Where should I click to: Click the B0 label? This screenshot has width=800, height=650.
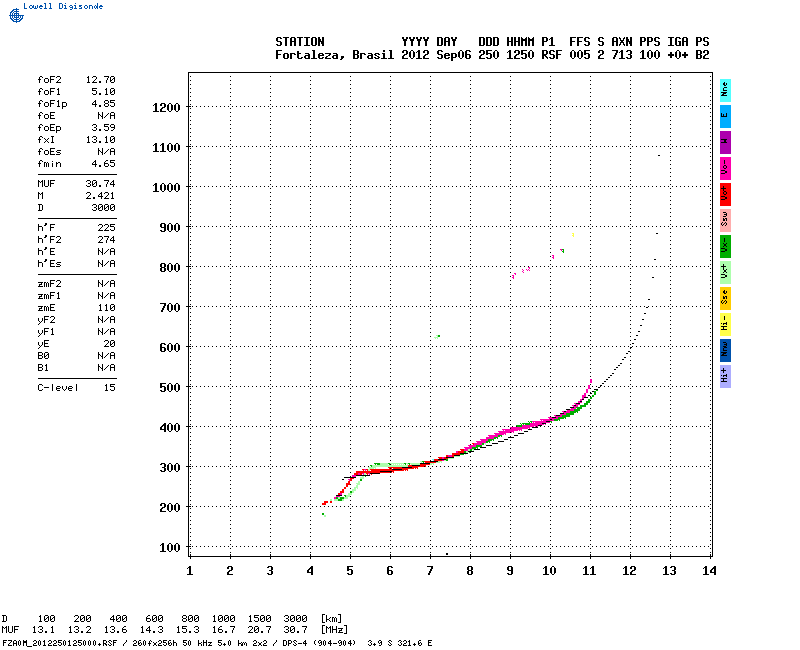point(43,356)
